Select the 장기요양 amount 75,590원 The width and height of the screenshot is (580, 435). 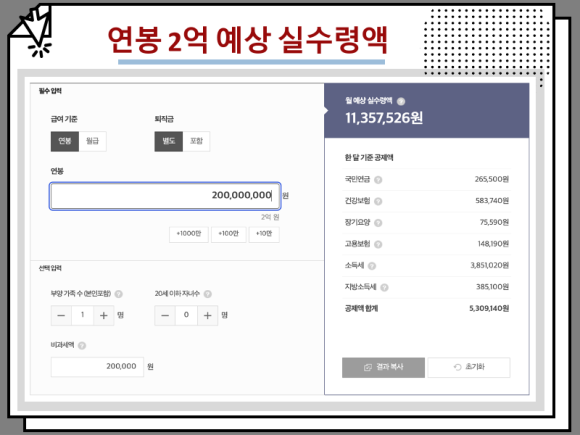point(494,222)
